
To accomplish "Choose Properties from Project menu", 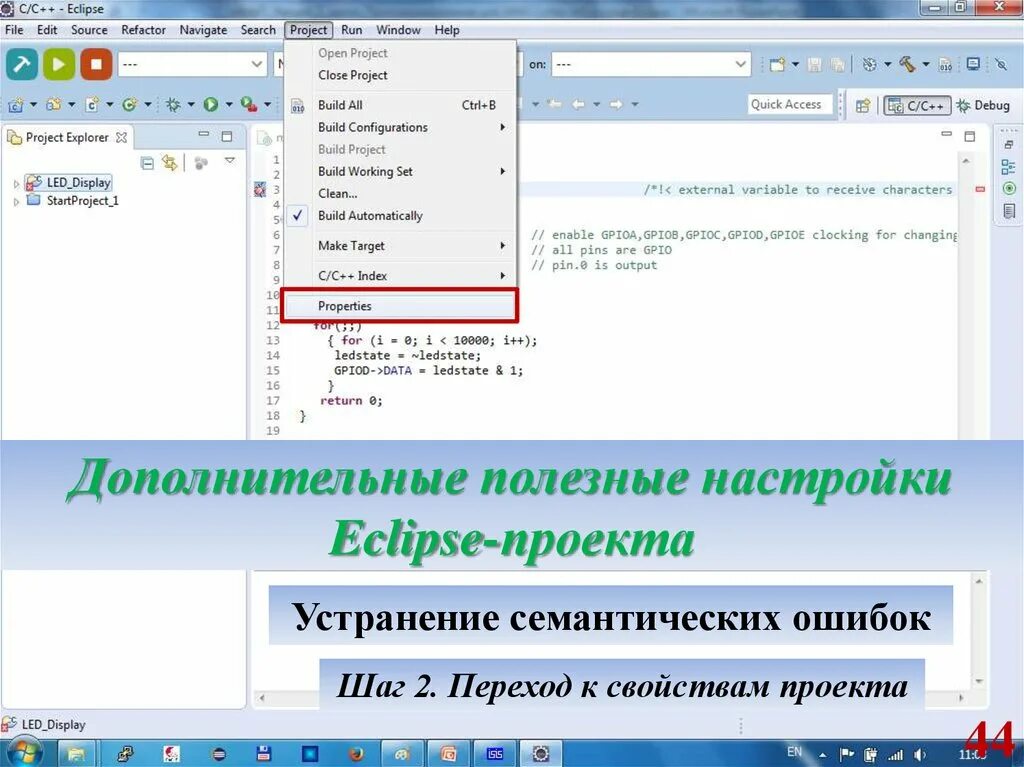I will (x=400, y=306).
